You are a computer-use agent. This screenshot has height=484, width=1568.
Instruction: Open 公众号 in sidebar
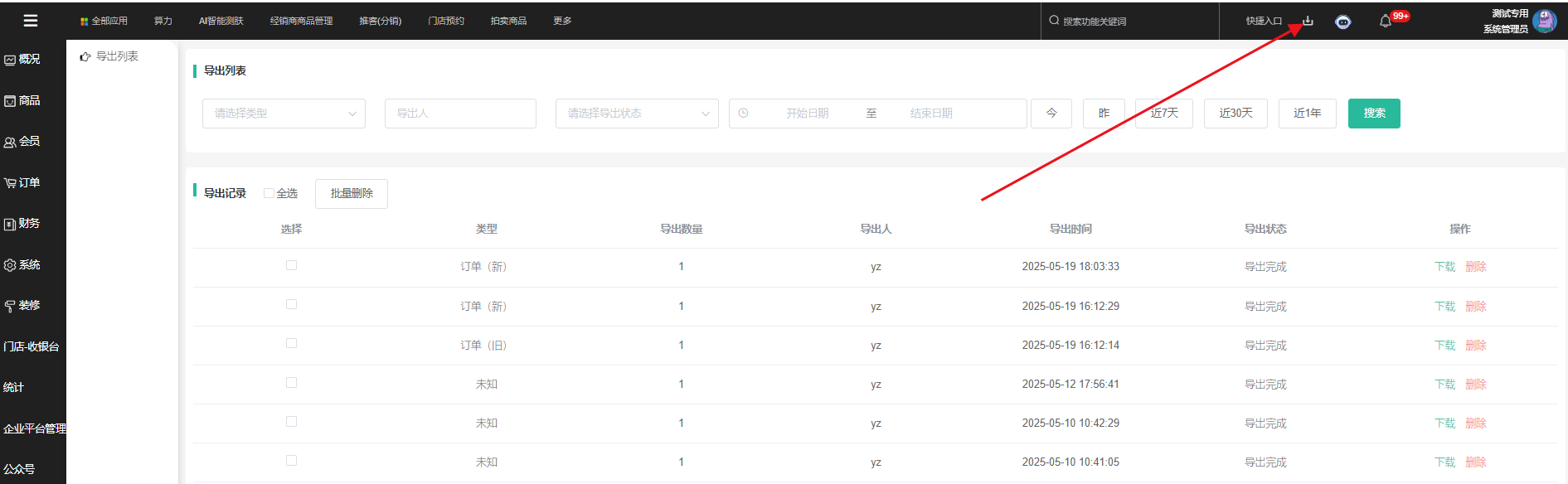point(19,469)
